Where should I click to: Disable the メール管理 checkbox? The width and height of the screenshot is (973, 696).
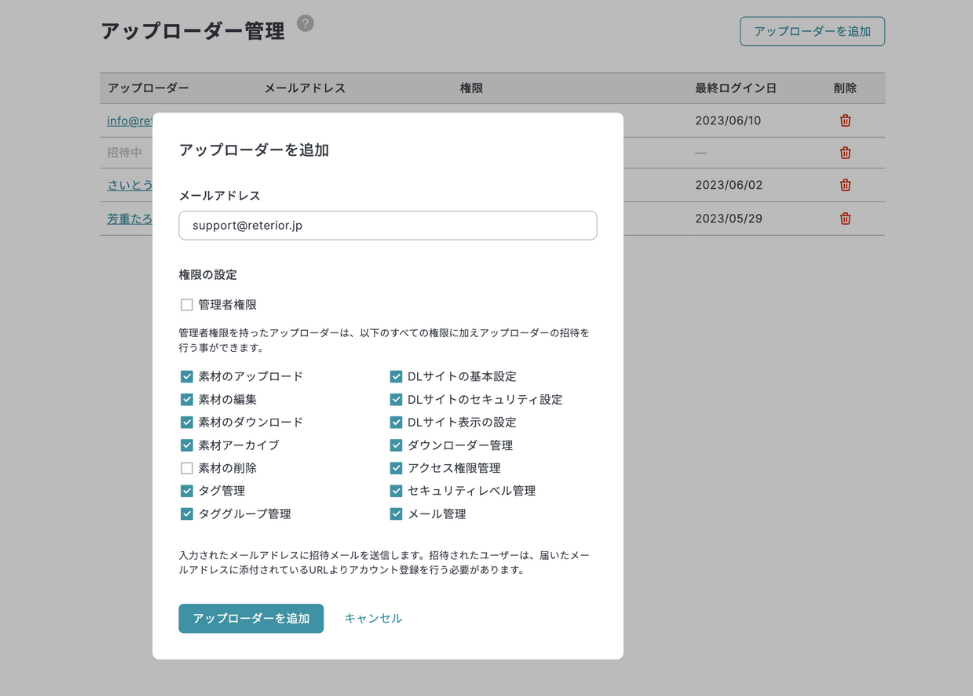tap(396, 514)
